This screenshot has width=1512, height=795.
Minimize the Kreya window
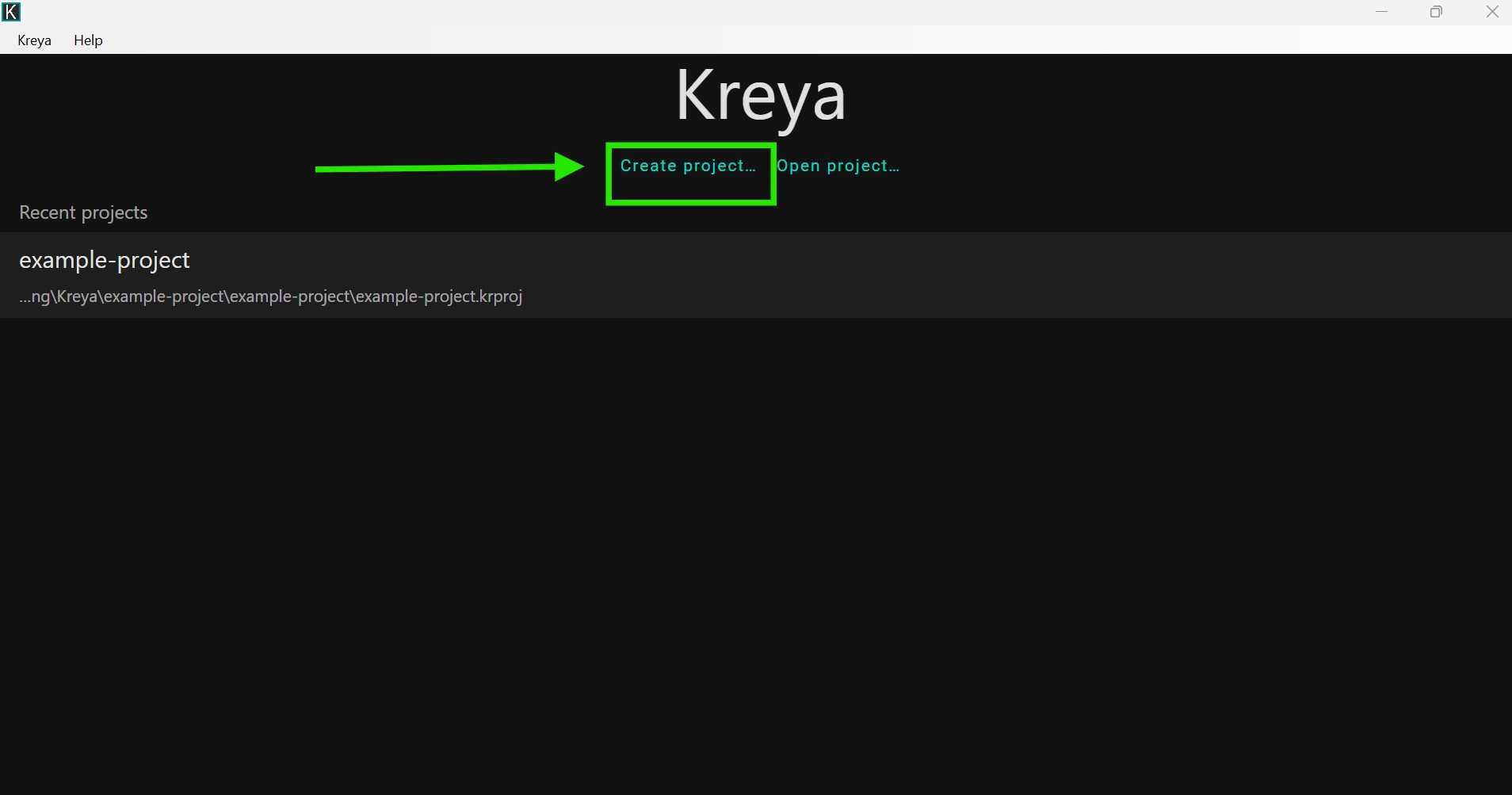pyautogui.click(x=1382, y=12)
